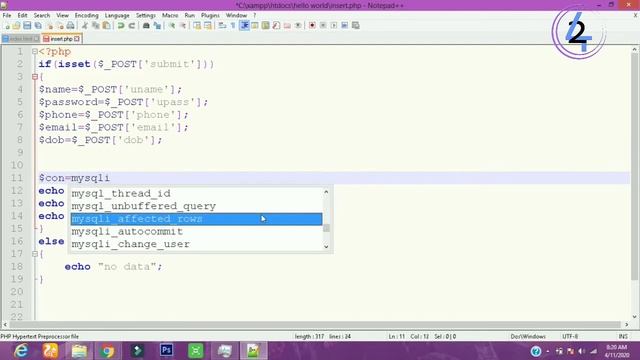
Task: Click the INS status bar indicator
Action: (x=623, y=337)
